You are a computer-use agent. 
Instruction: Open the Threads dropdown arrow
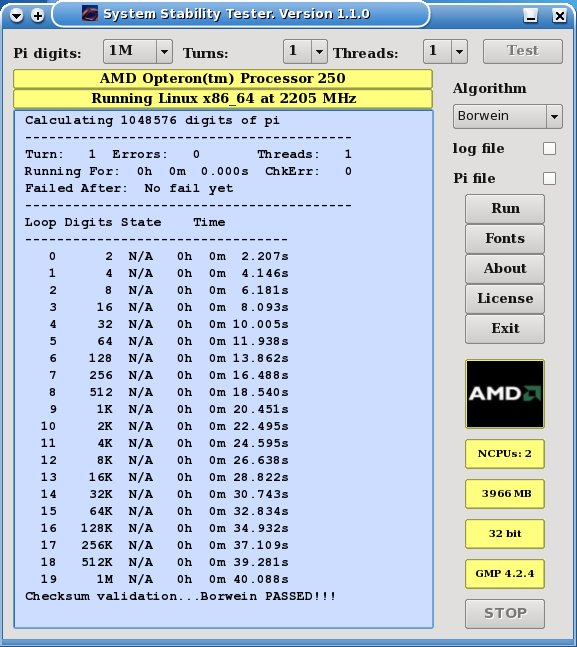(x=459, y=52)
